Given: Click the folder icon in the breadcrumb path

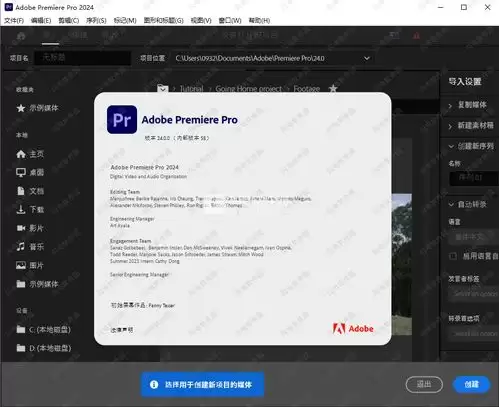Looking at the screenshot, I should pos(163,89).
